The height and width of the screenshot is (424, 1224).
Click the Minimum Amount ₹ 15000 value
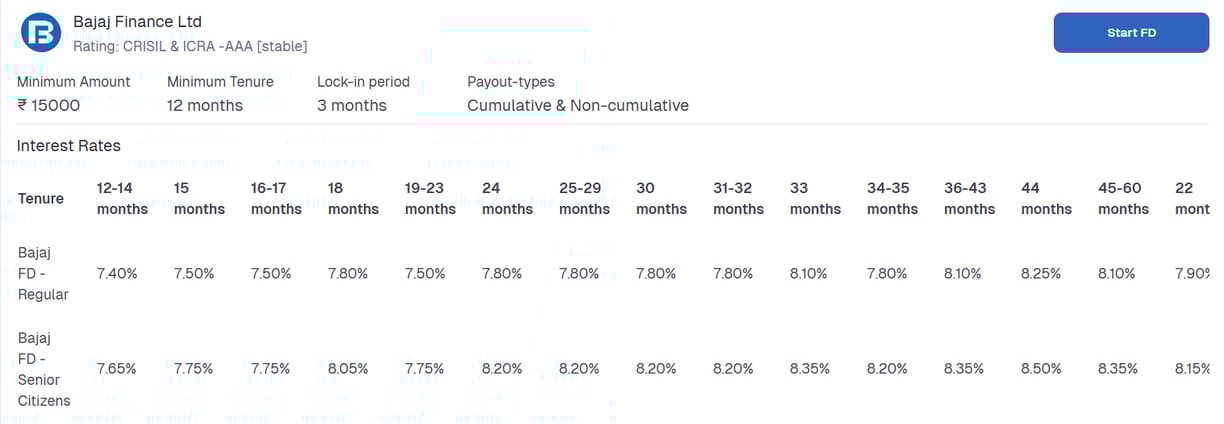[x=49, y=105]
